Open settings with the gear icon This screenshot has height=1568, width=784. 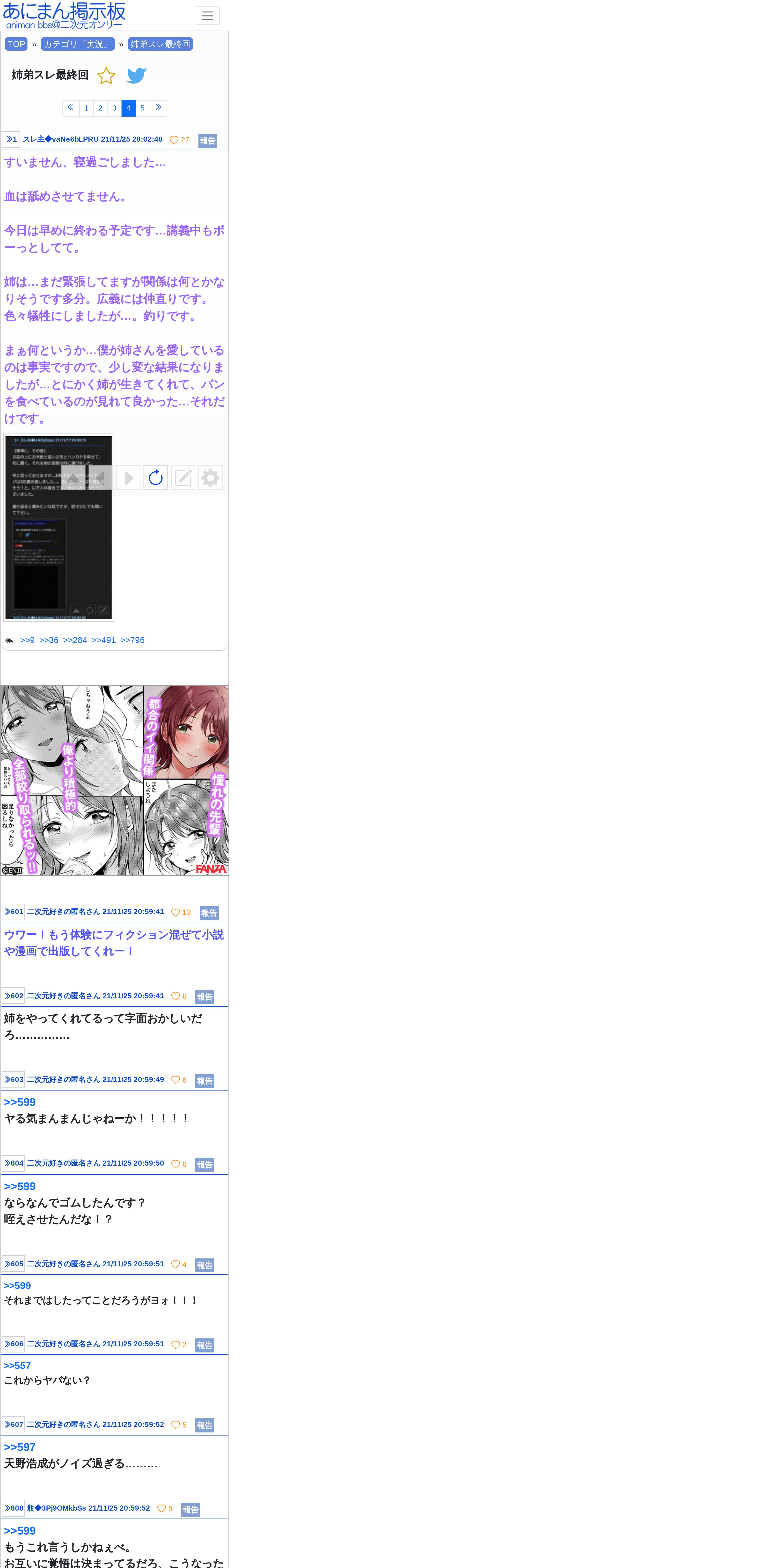(211, 478)
